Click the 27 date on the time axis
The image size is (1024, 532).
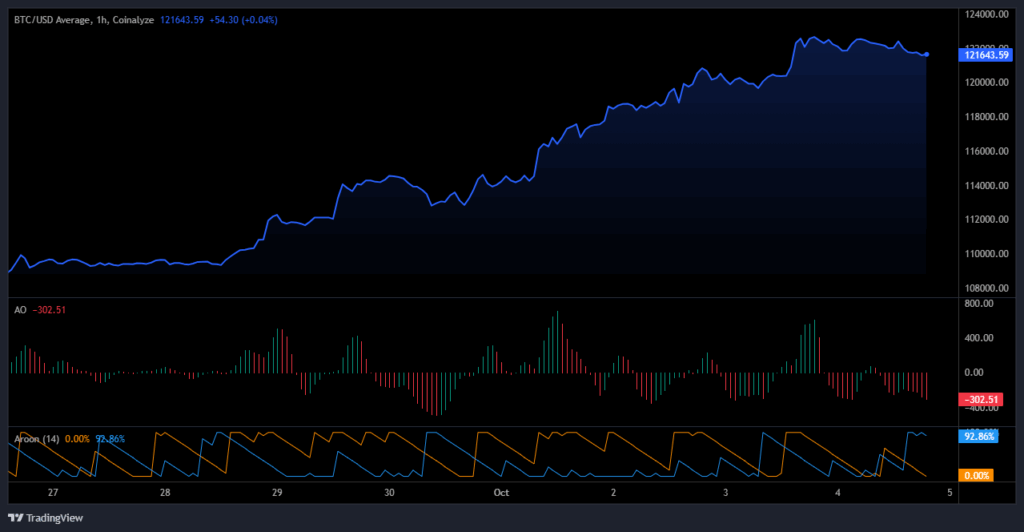tap(53, 493)
